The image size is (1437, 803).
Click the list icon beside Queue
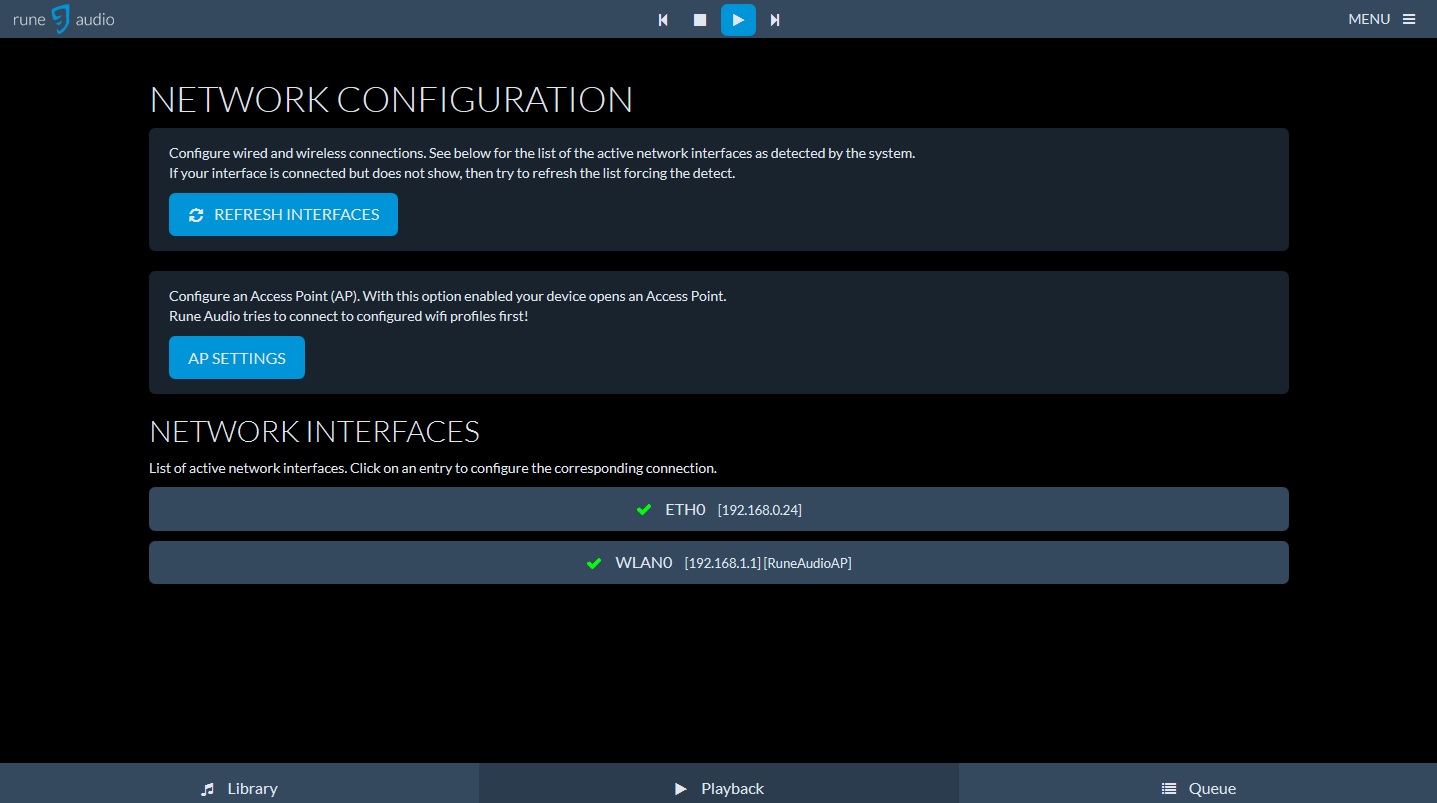tap(1168, 789)
